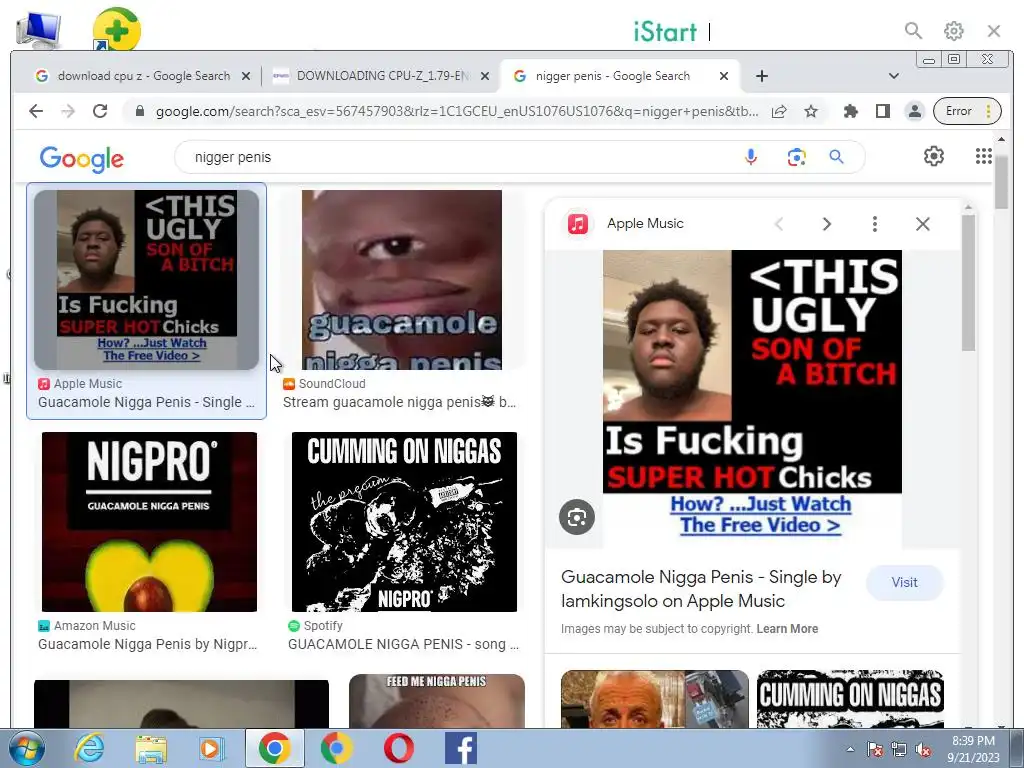Image resolution: width=1024 pixels, height=768 pixels.
Task: Open Action Center flag in system tray
Action: coord(875,749)
